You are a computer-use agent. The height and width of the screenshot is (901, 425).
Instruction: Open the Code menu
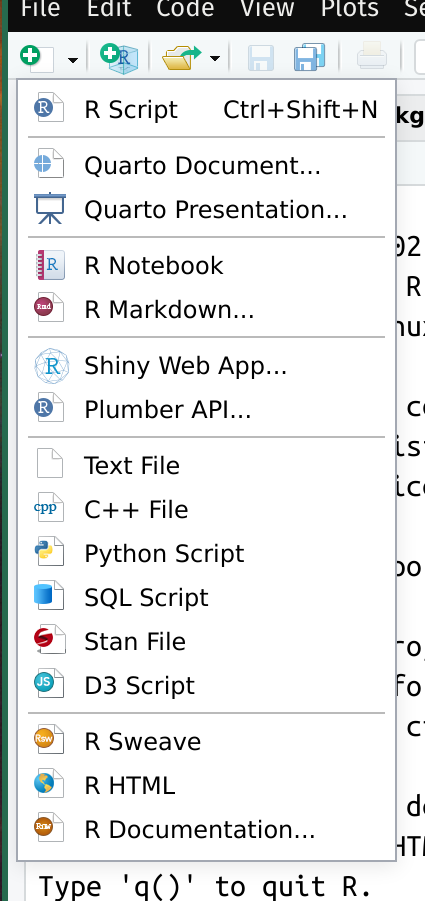click(185, 9)
